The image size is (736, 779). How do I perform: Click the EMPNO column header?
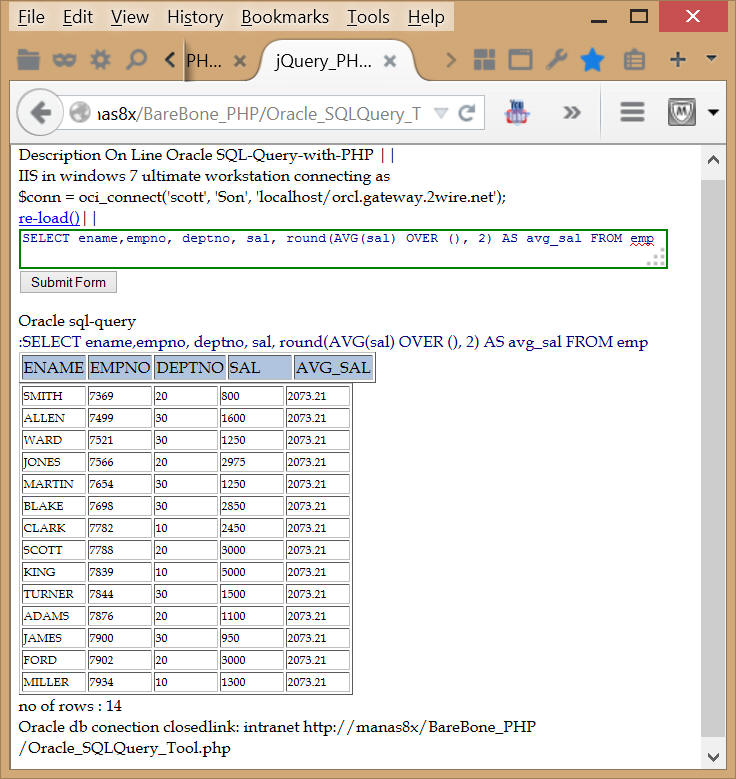[120, 368]
